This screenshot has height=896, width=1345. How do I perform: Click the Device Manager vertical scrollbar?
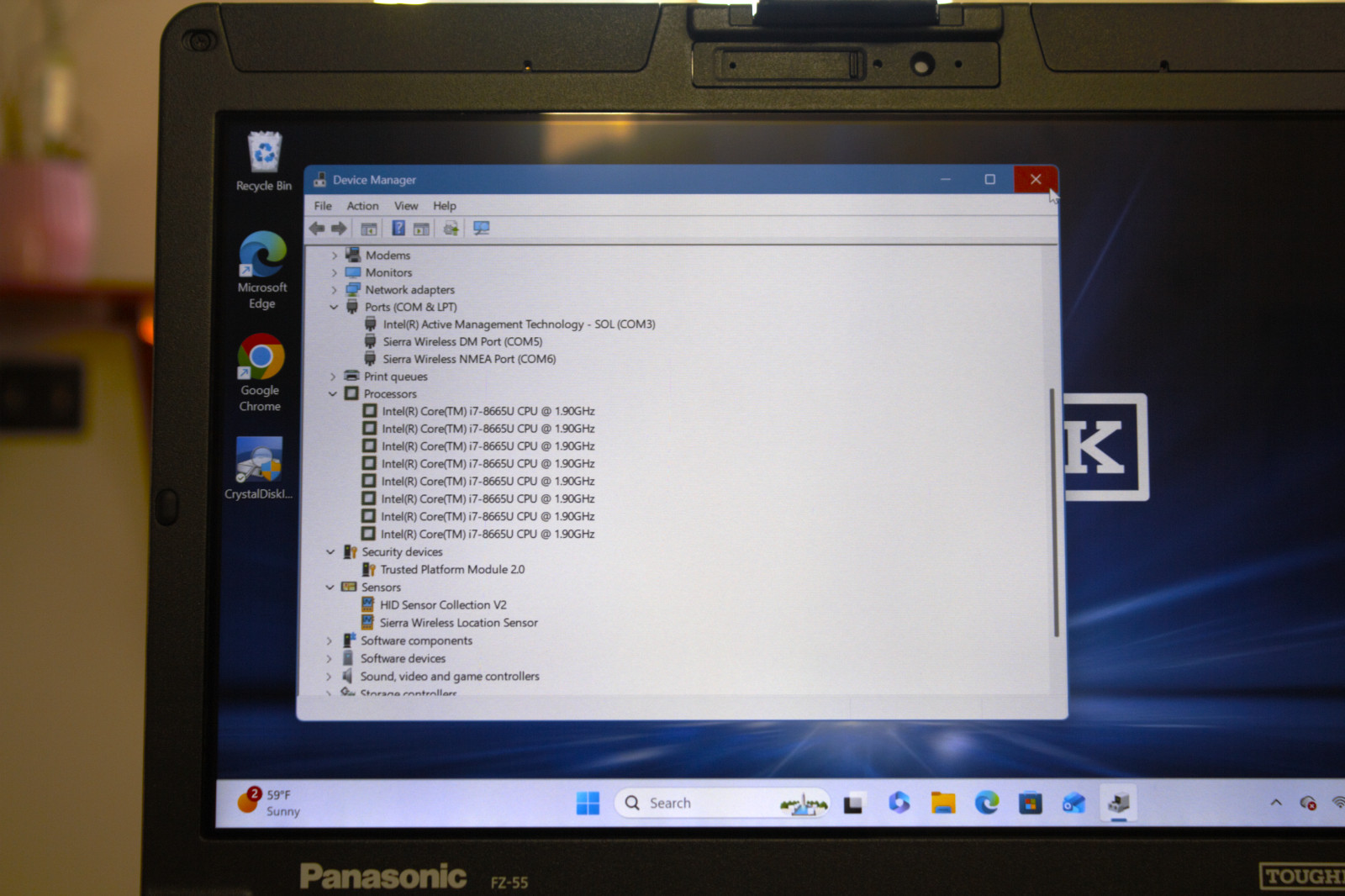[x=1053, y=513]
